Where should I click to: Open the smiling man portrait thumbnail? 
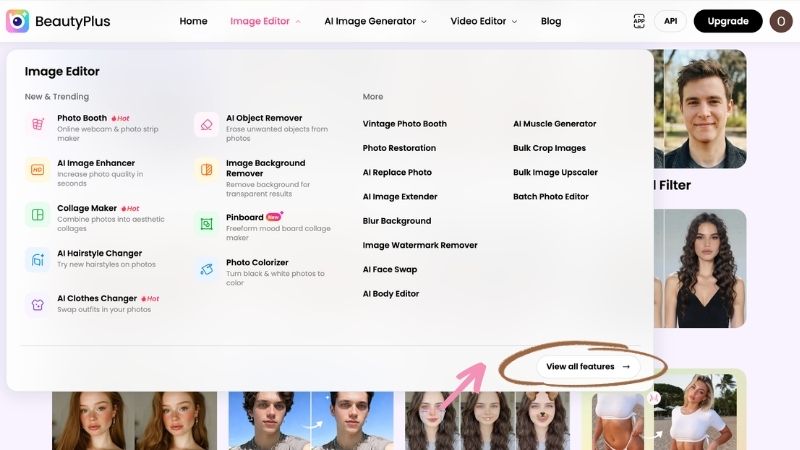700,109
